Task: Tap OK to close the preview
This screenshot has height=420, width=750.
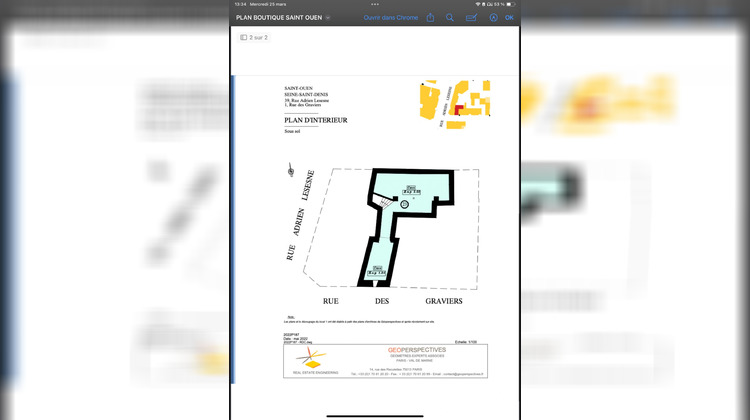Action: point(509,18)
